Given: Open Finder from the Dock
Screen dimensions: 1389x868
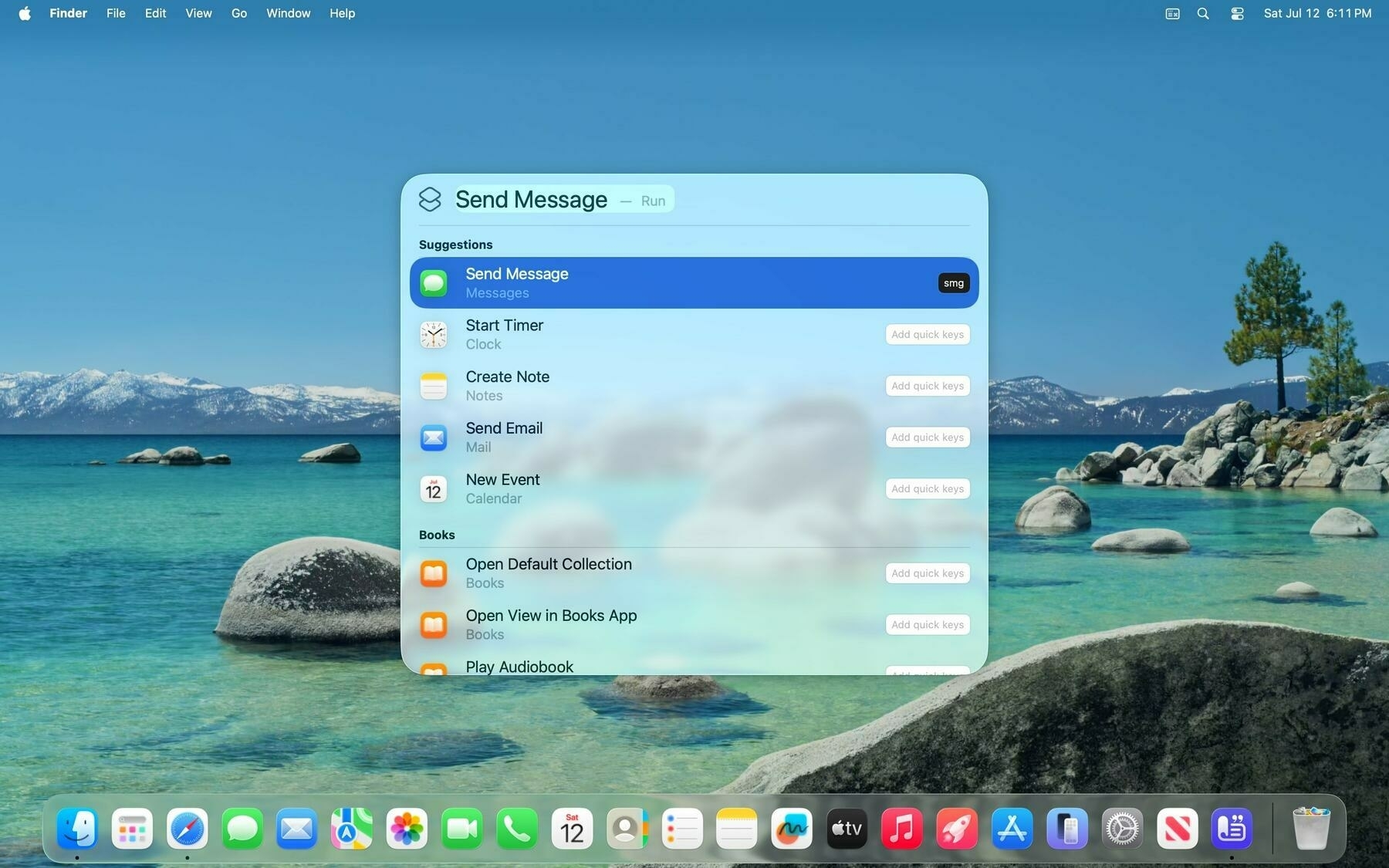Looking at the screenshot, I should coord(77,829).
